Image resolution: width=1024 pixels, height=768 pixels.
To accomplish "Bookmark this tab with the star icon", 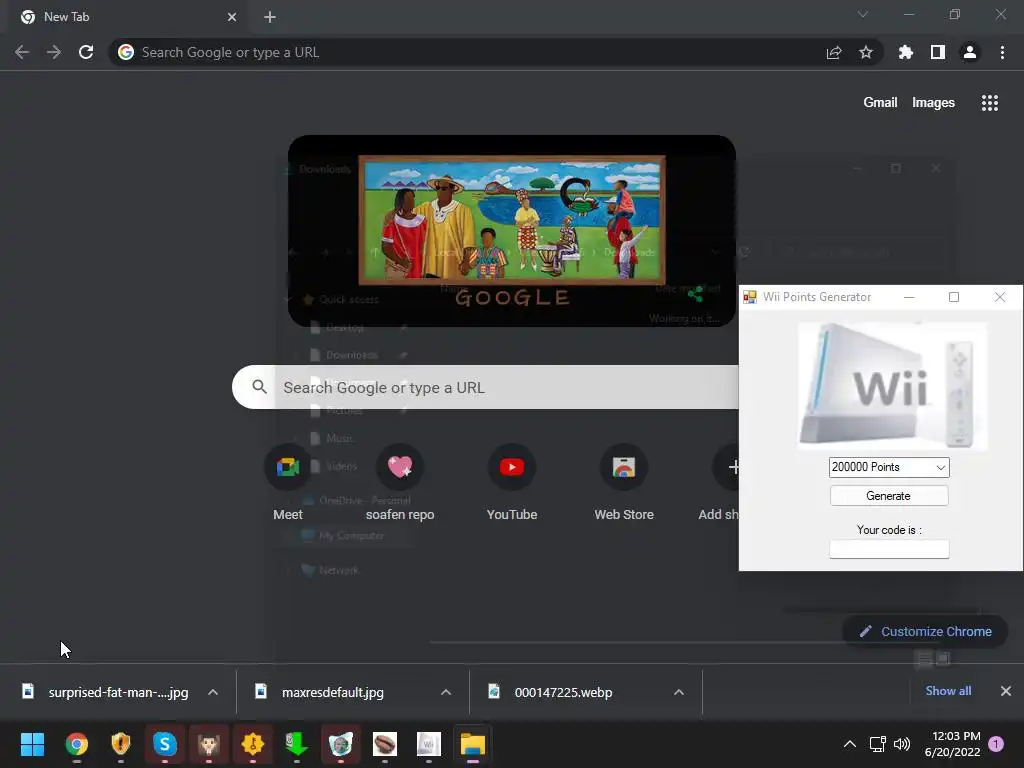I will 866,52.
